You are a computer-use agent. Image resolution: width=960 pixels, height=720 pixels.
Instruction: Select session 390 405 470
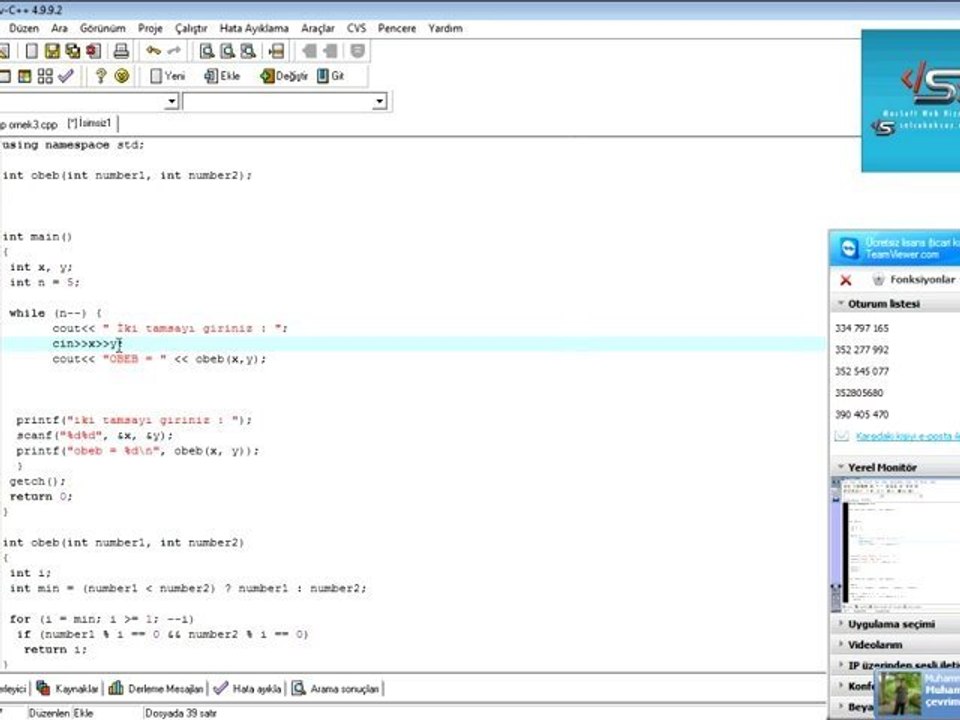pyautogui.click(x=861, y=414)
